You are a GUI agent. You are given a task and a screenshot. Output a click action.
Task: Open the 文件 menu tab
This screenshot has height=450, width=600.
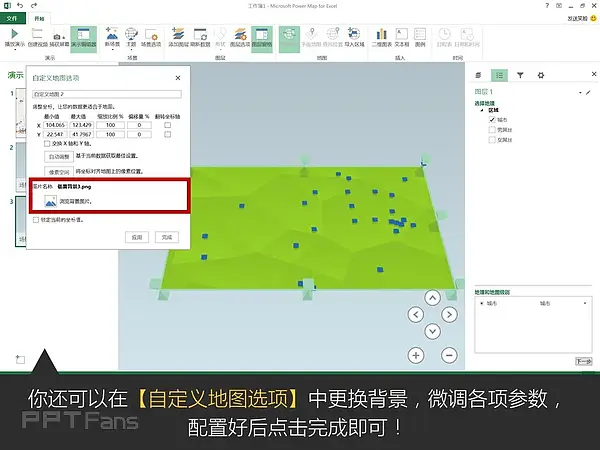coord(12,18)
